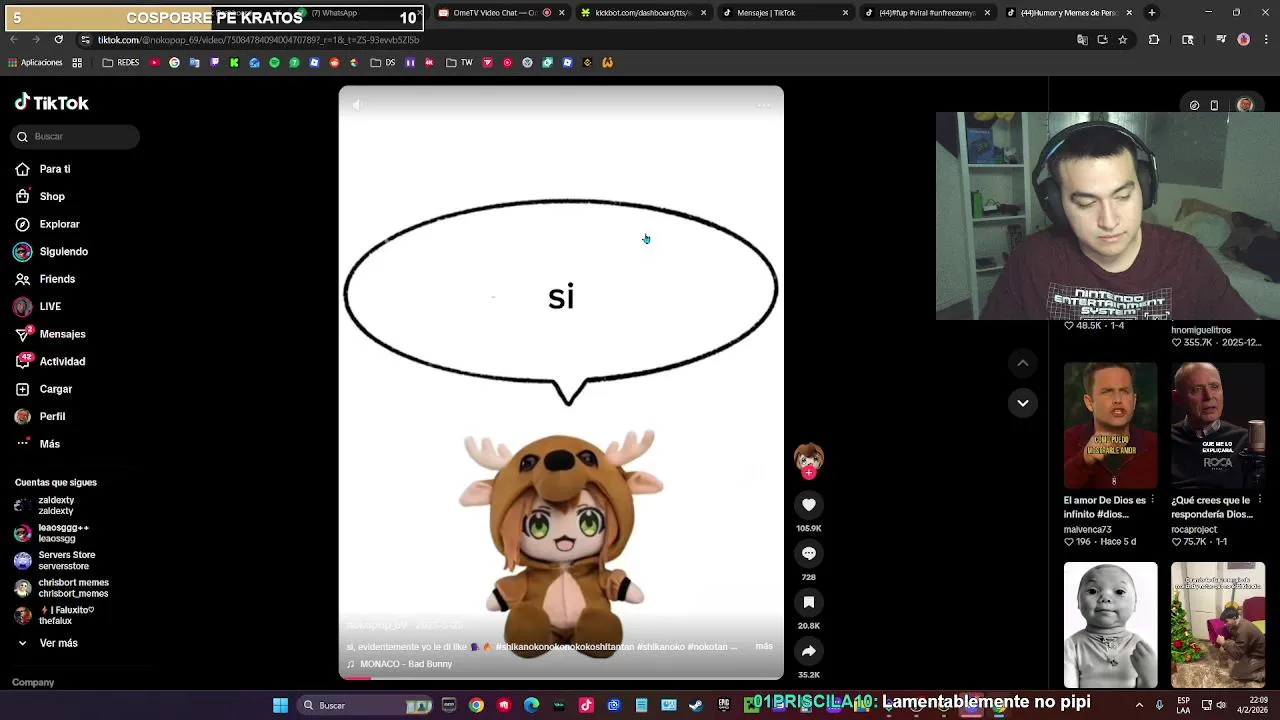
Task: Click the Company footer heading
Action: [33, 682]
